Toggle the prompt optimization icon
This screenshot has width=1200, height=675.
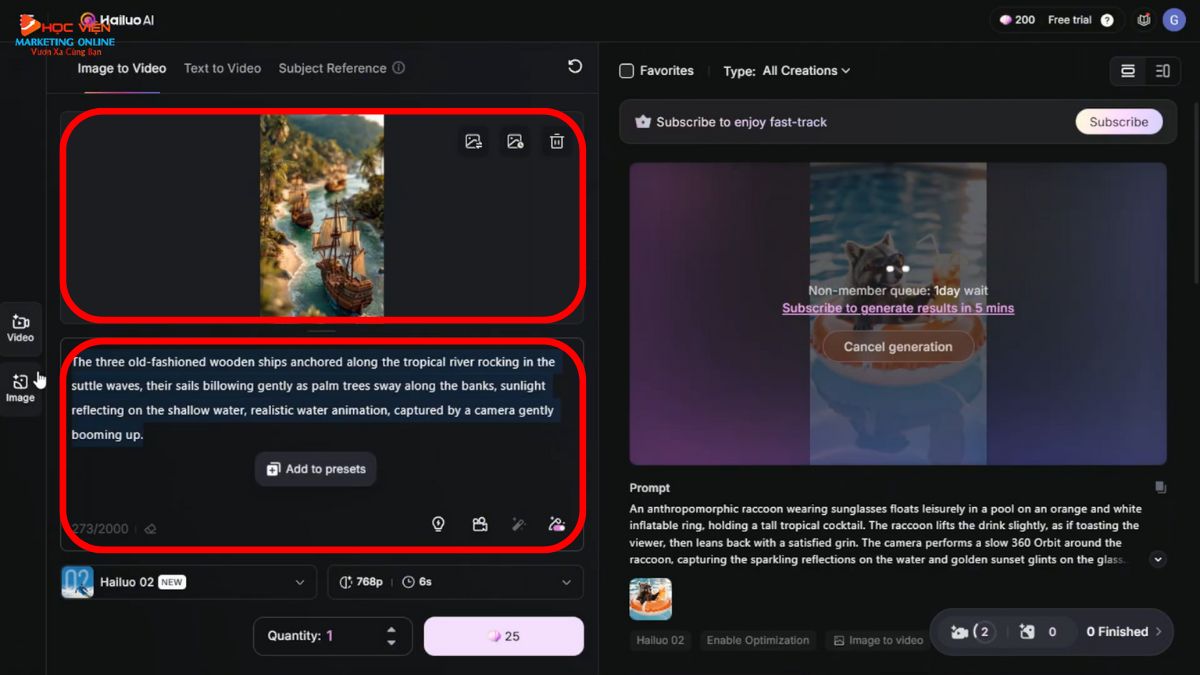point(557,524)
